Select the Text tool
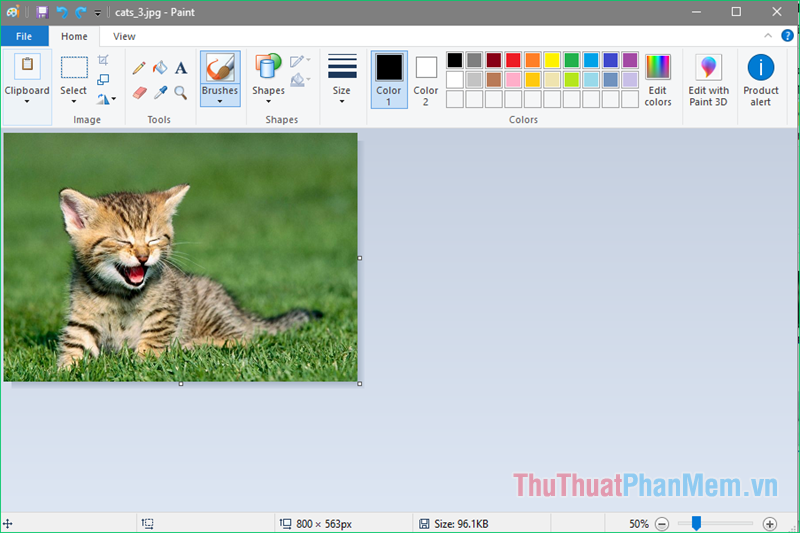Viewport: 800px width, 533px height. click(181, 68)
